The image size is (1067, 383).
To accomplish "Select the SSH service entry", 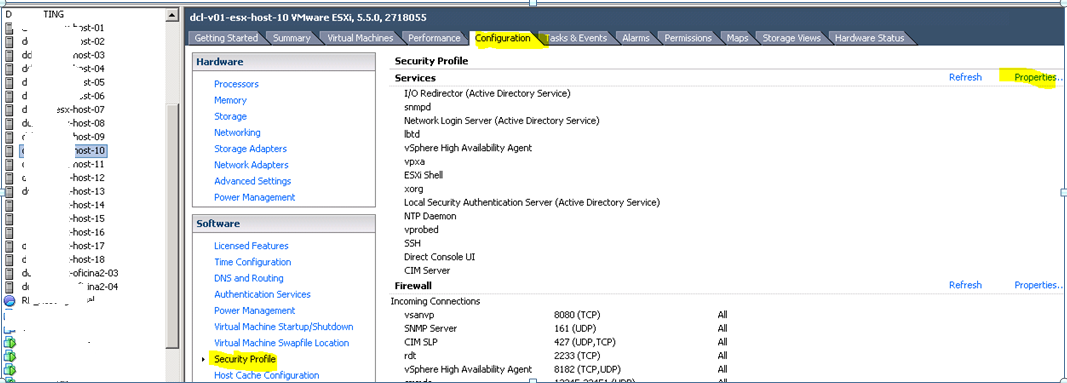I will coord(412,244).
